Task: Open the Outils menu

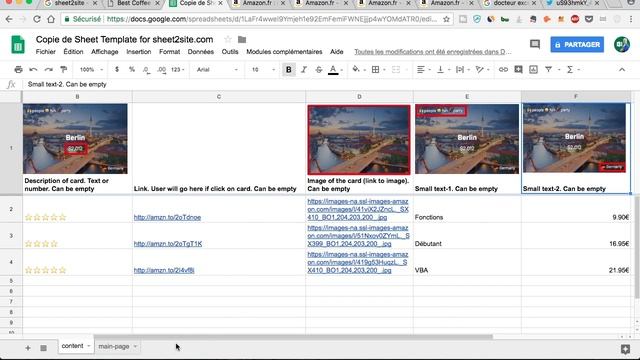Action: pos(230,52)
